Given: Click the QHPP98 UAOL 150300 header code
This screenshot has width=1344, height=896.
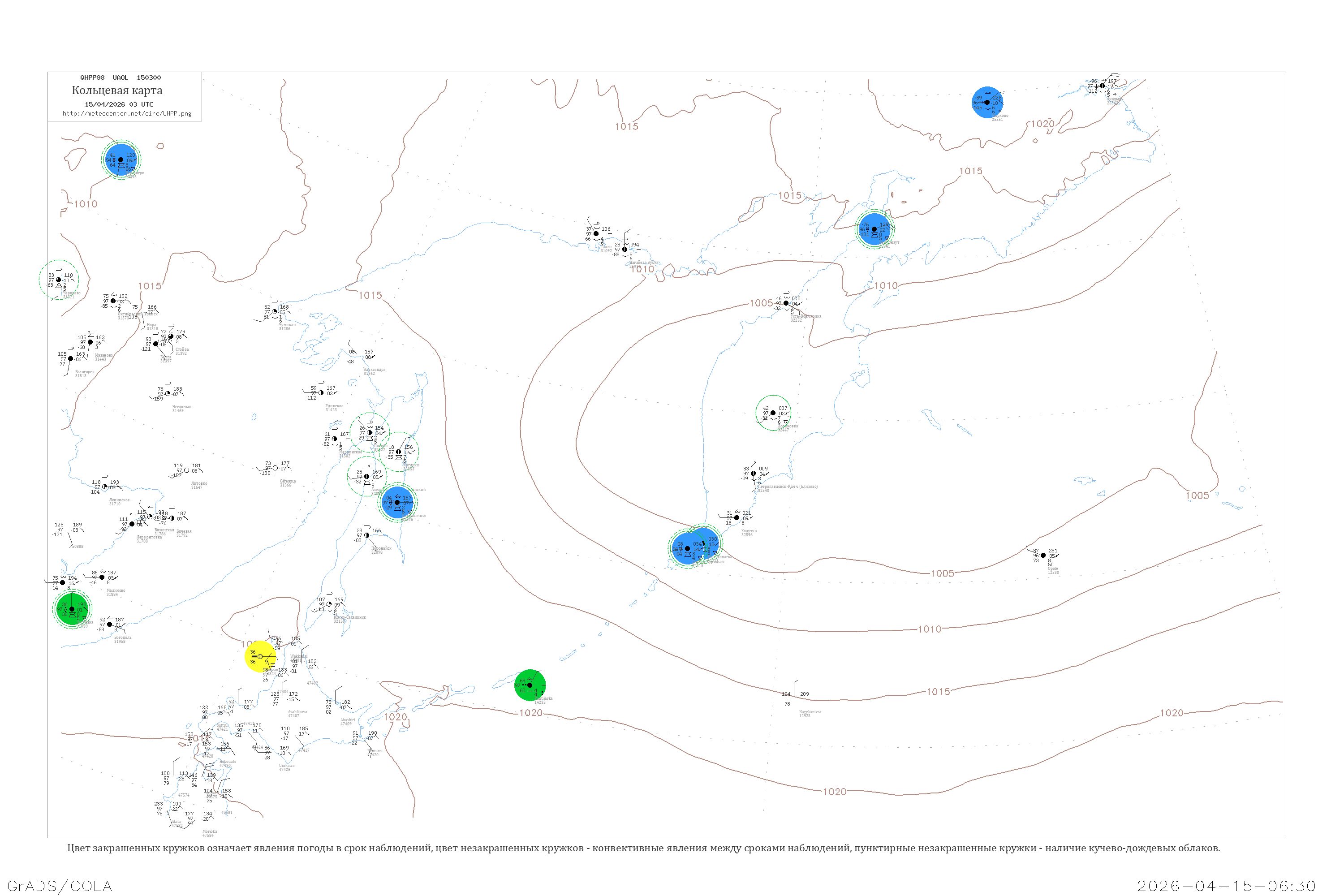Looking at the screenshot, I should point(121,78).
